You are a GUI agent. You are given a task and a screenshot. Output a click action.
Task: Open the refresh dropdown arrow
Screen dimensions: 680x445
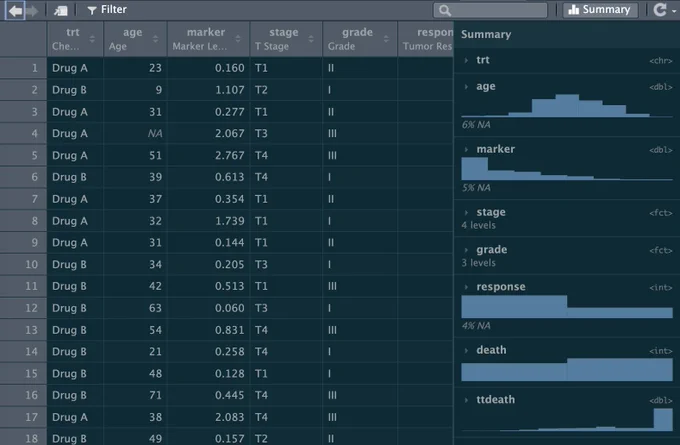tap(674, 11)
